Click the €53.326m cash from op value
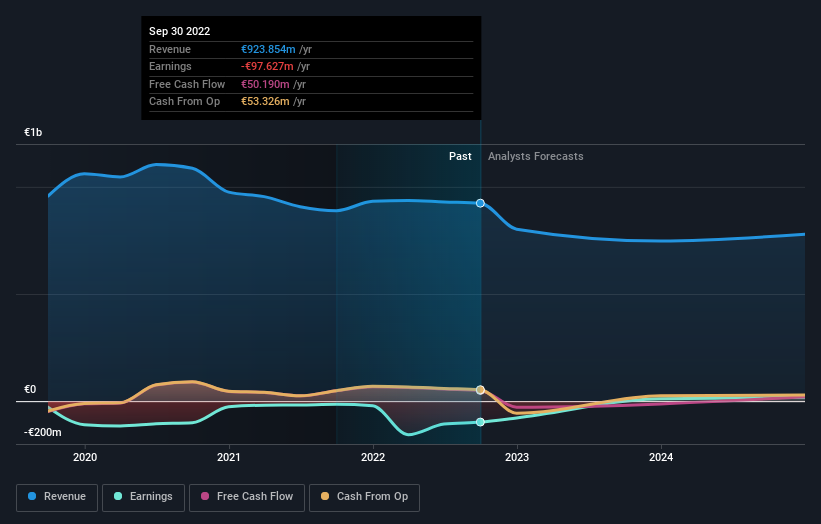The width and height of the screenshot is (821, 524). point(265,102)
